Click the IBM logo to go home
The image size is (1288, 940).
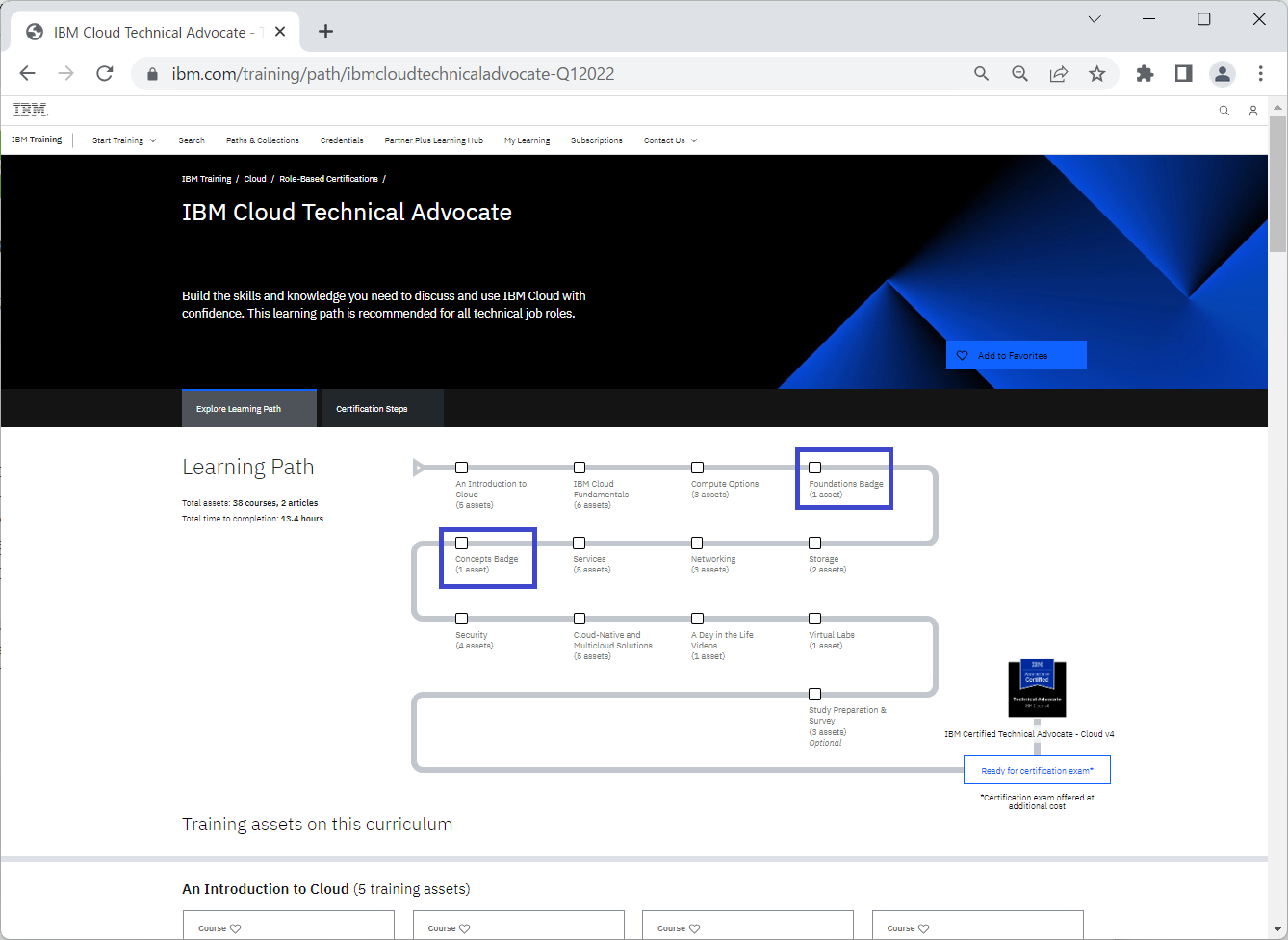coord(29,110)
